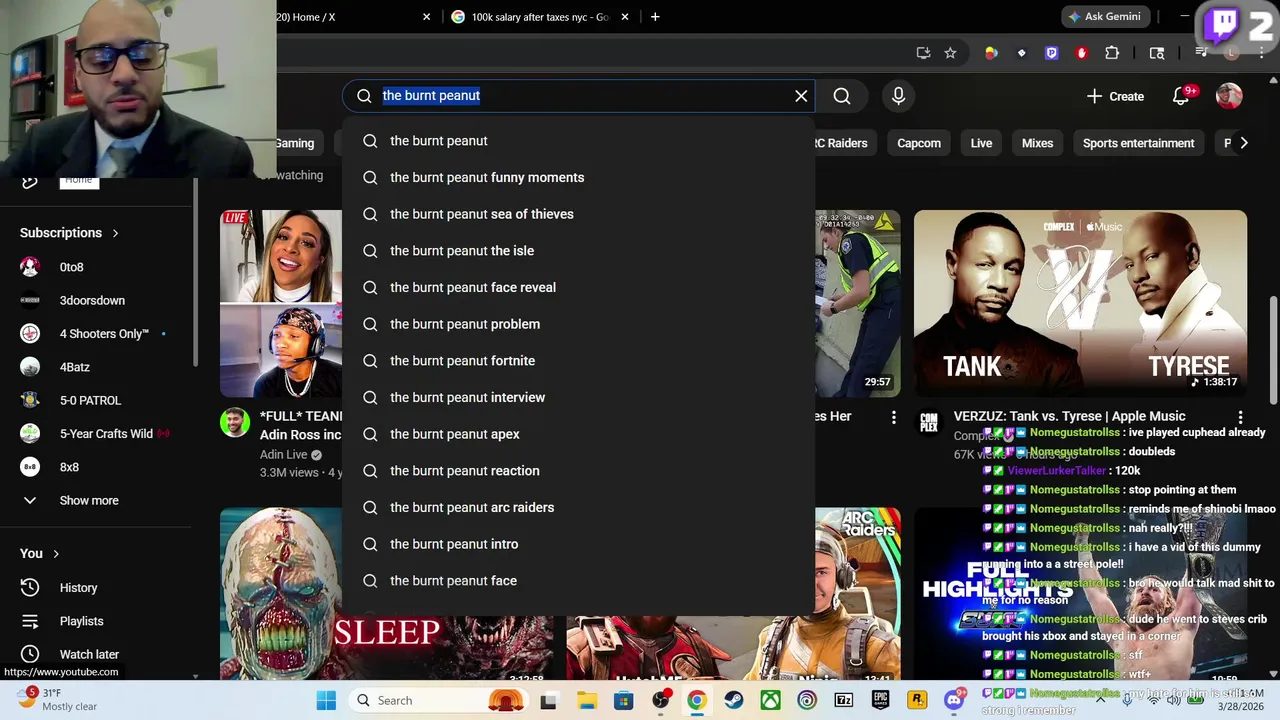Open a new browser tab with plus
Screen dimensions: 1280x720
[x=655, y=17]
